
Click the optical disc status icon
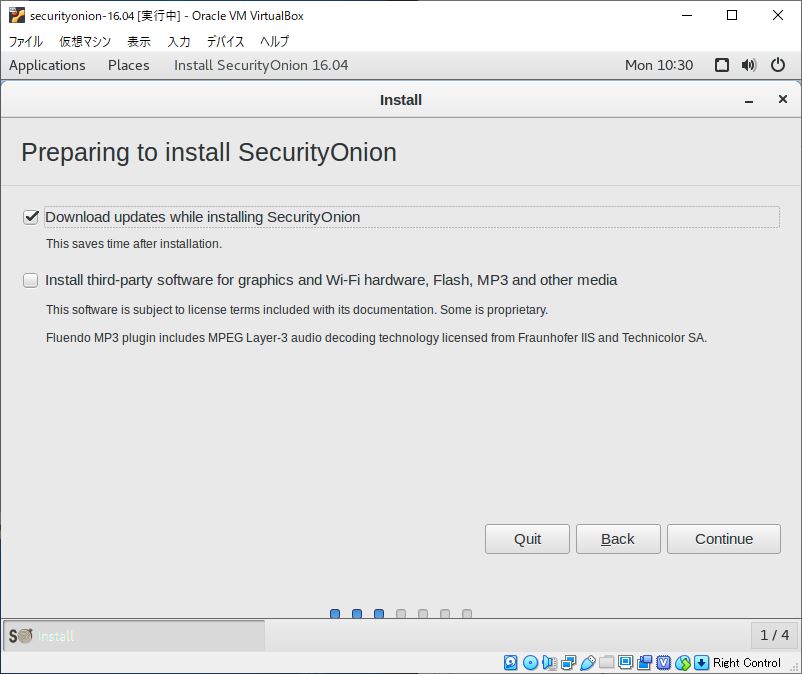(x=530, y=663)
